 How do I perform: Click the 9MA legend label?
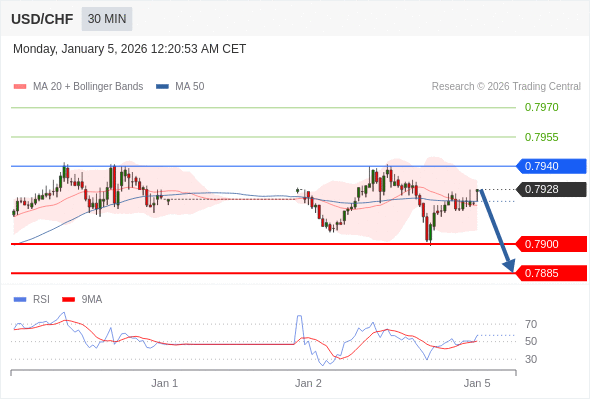92,300
